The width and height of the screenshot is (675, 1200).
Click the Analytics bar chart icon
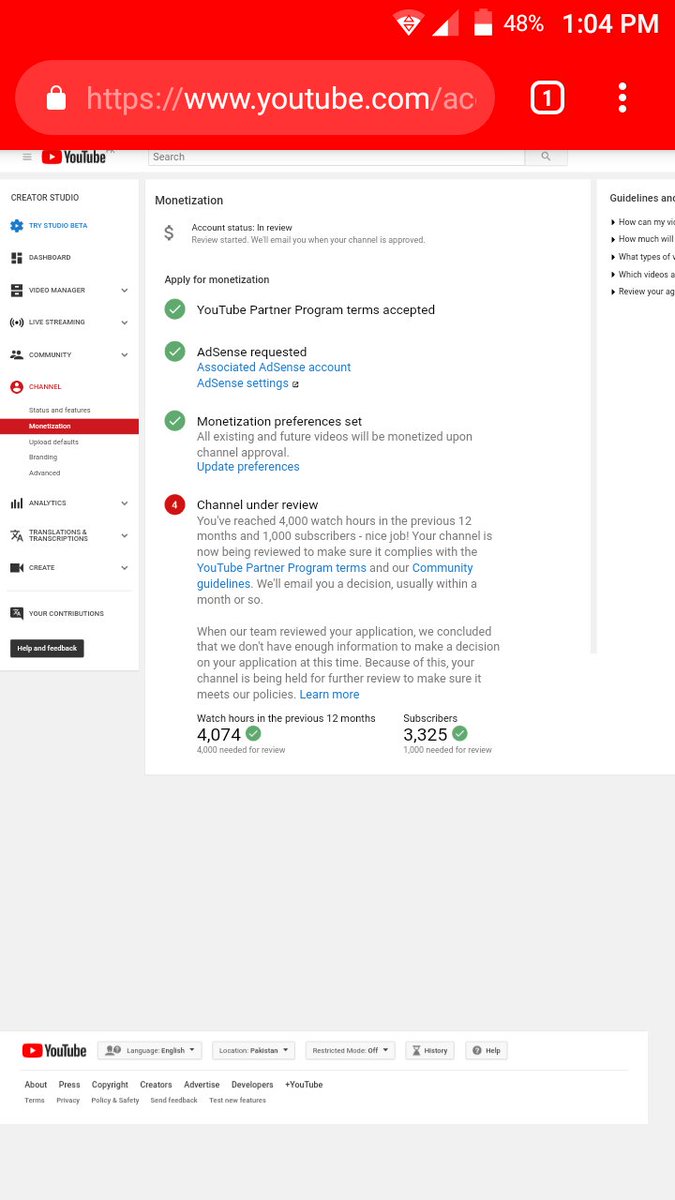pyautogui.click(x=17, y=503)
